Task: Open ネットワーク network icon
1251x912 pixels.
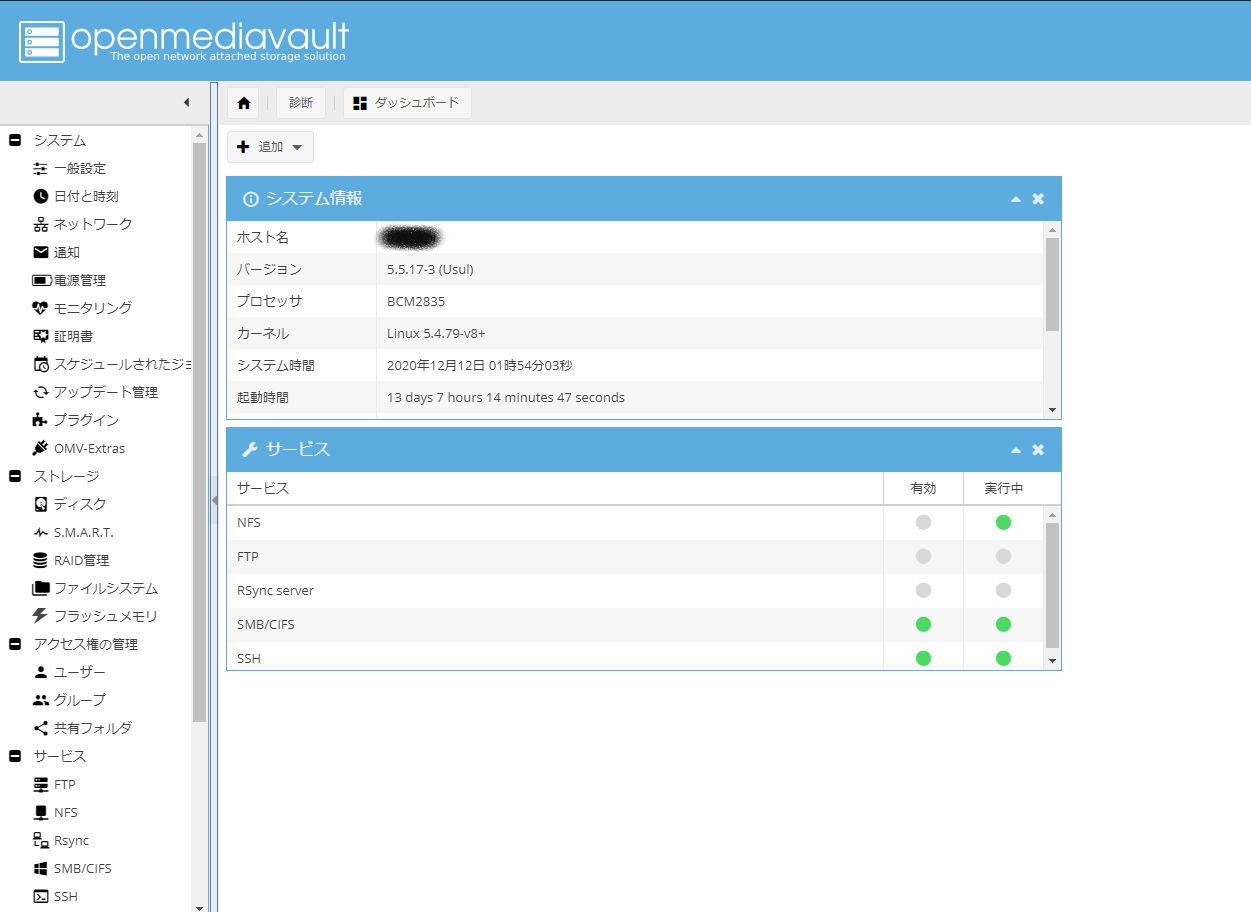Action: click(41, 224)
